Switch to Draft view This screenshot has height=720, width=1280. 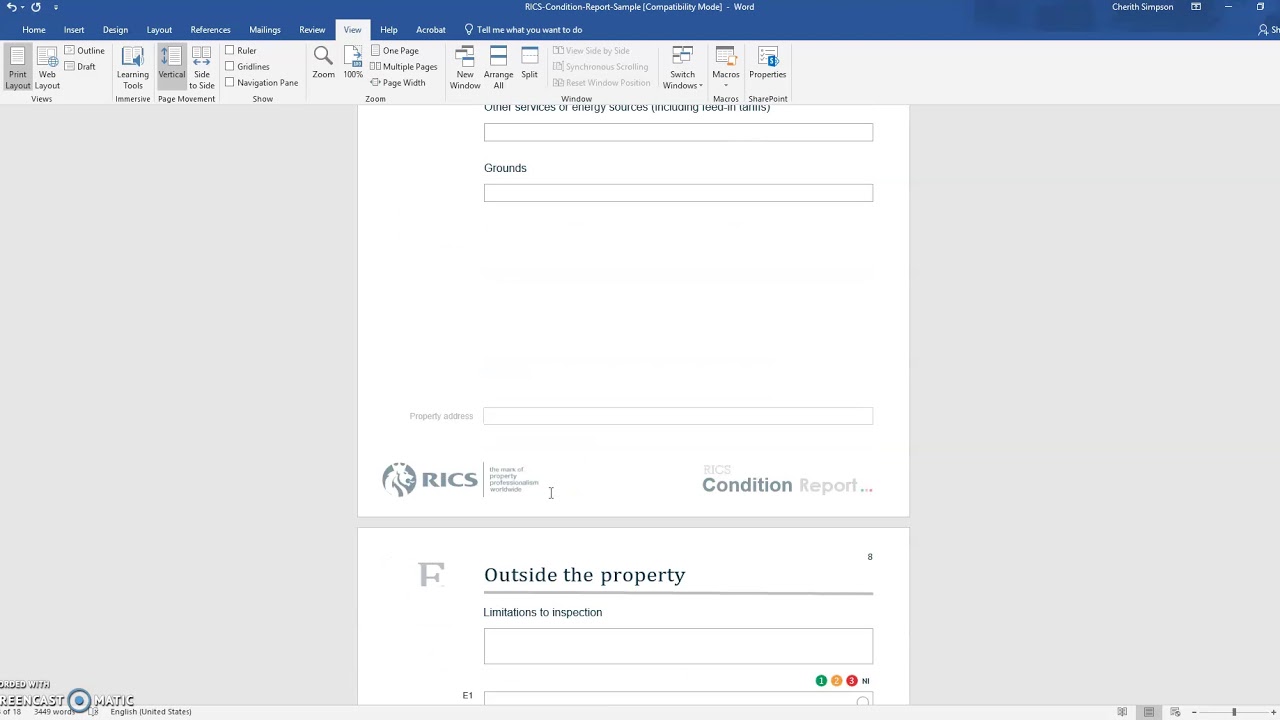point(80,67)
